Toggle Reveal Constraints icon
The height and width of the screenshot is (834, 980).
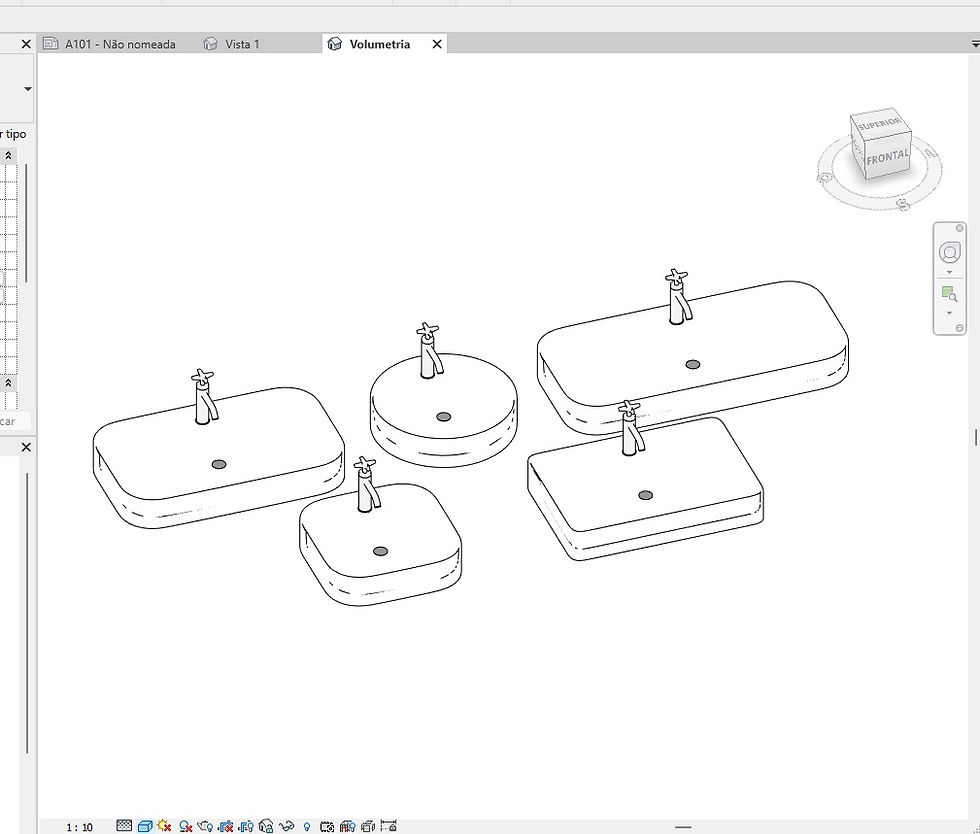point(388,826)
